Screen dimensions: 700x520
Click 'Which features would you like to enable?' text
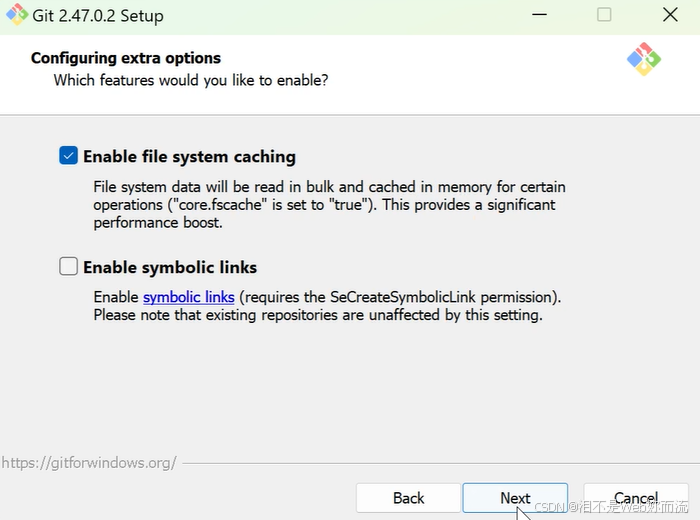(191, 80)
